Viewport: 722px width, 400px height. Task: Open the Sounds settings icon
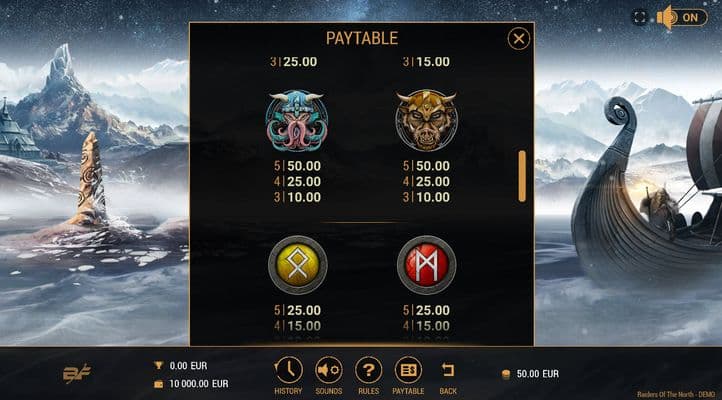click(329, 370)
